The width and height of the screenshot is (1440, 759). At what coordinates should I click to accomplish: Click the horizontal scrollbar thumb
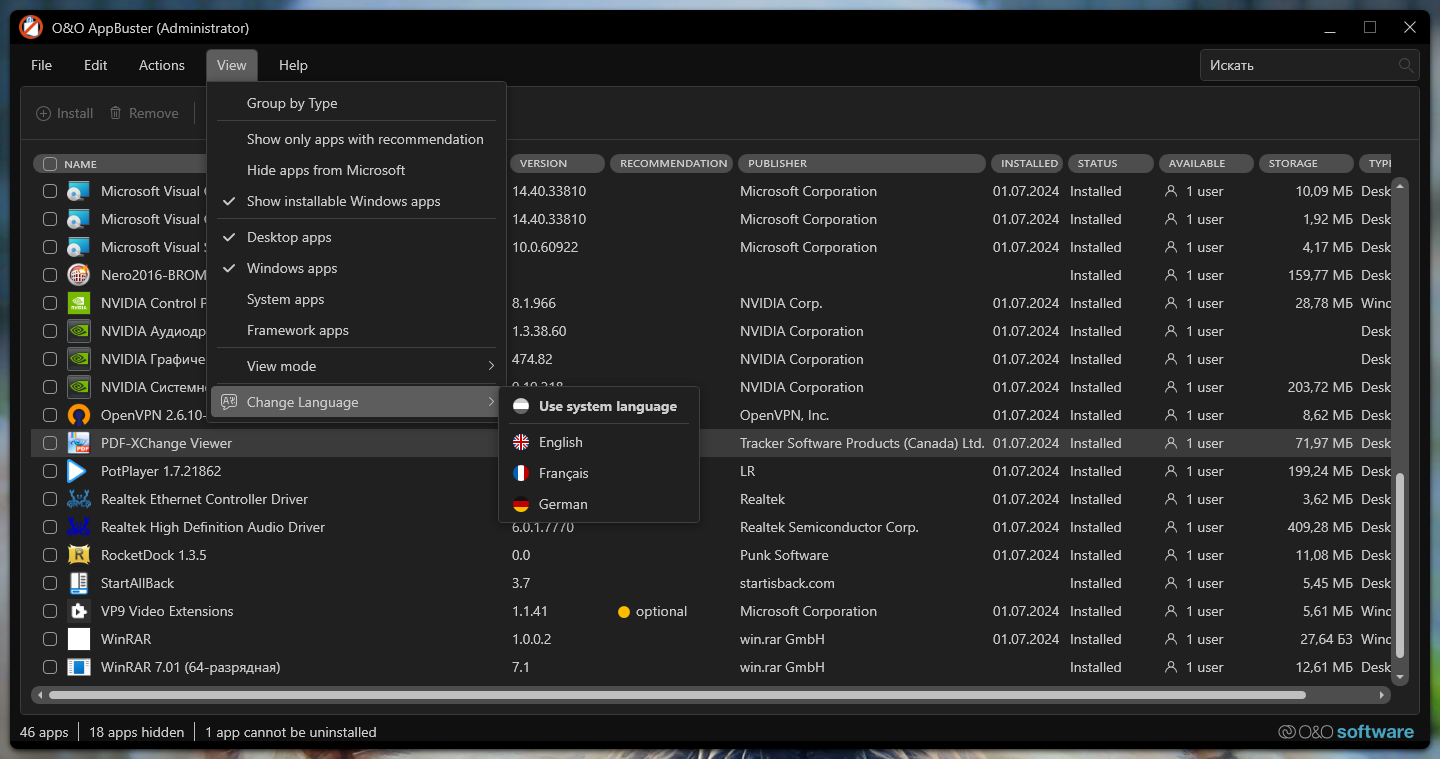(677, 694)
